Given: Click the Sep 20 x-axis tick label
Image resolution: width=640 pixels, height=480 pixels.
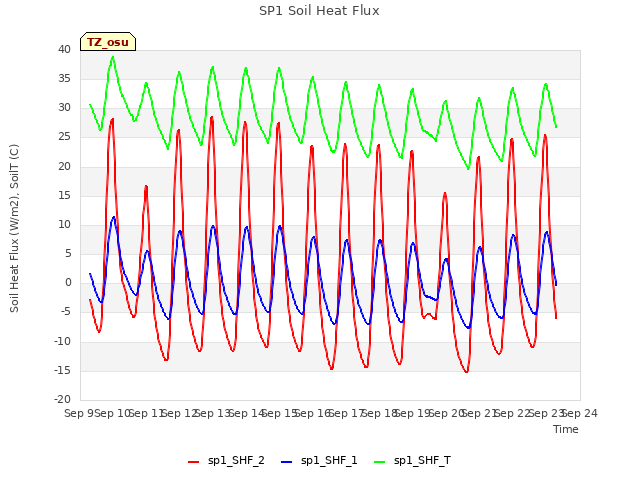Looking at the screenshot, I should [x=446, y=413].
